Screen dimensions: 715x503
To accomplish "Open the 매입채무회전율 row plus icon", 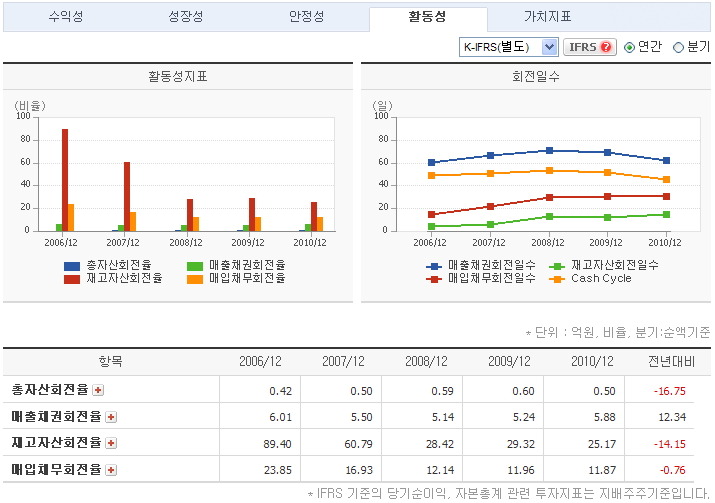I will [x=110, y=469].
